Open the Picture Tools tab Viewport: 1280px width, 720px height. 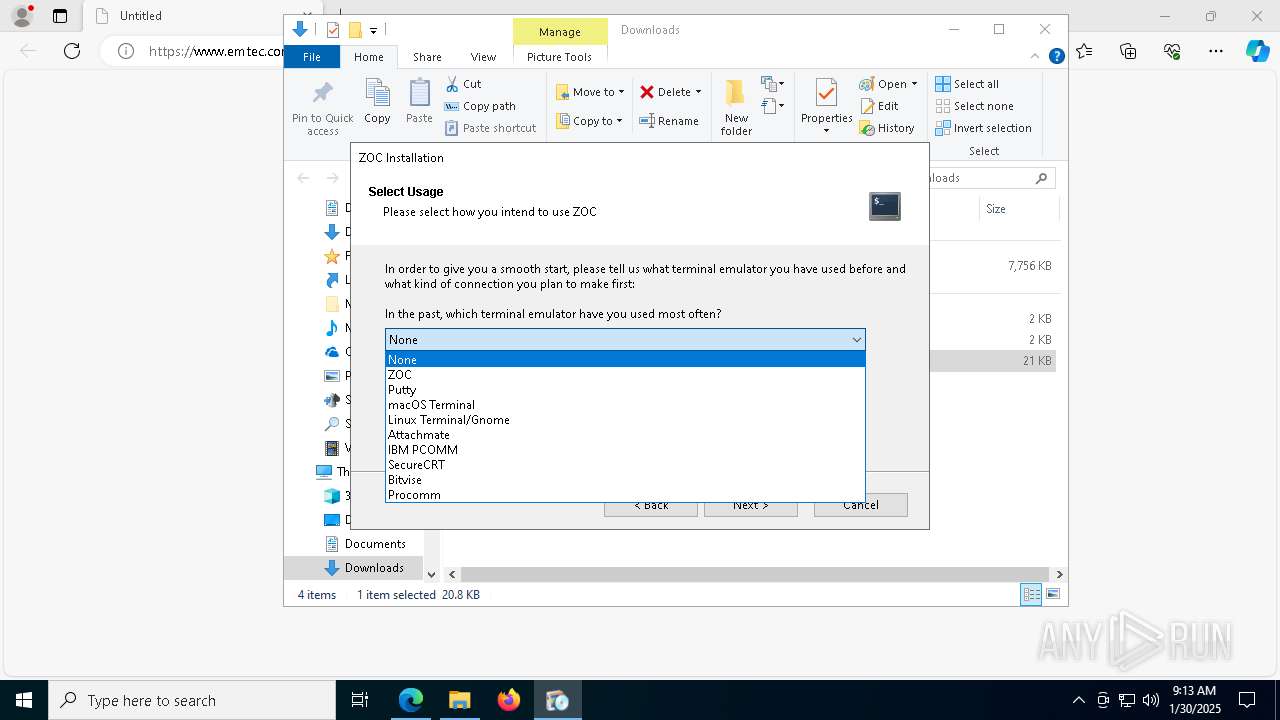click(559, 57)
